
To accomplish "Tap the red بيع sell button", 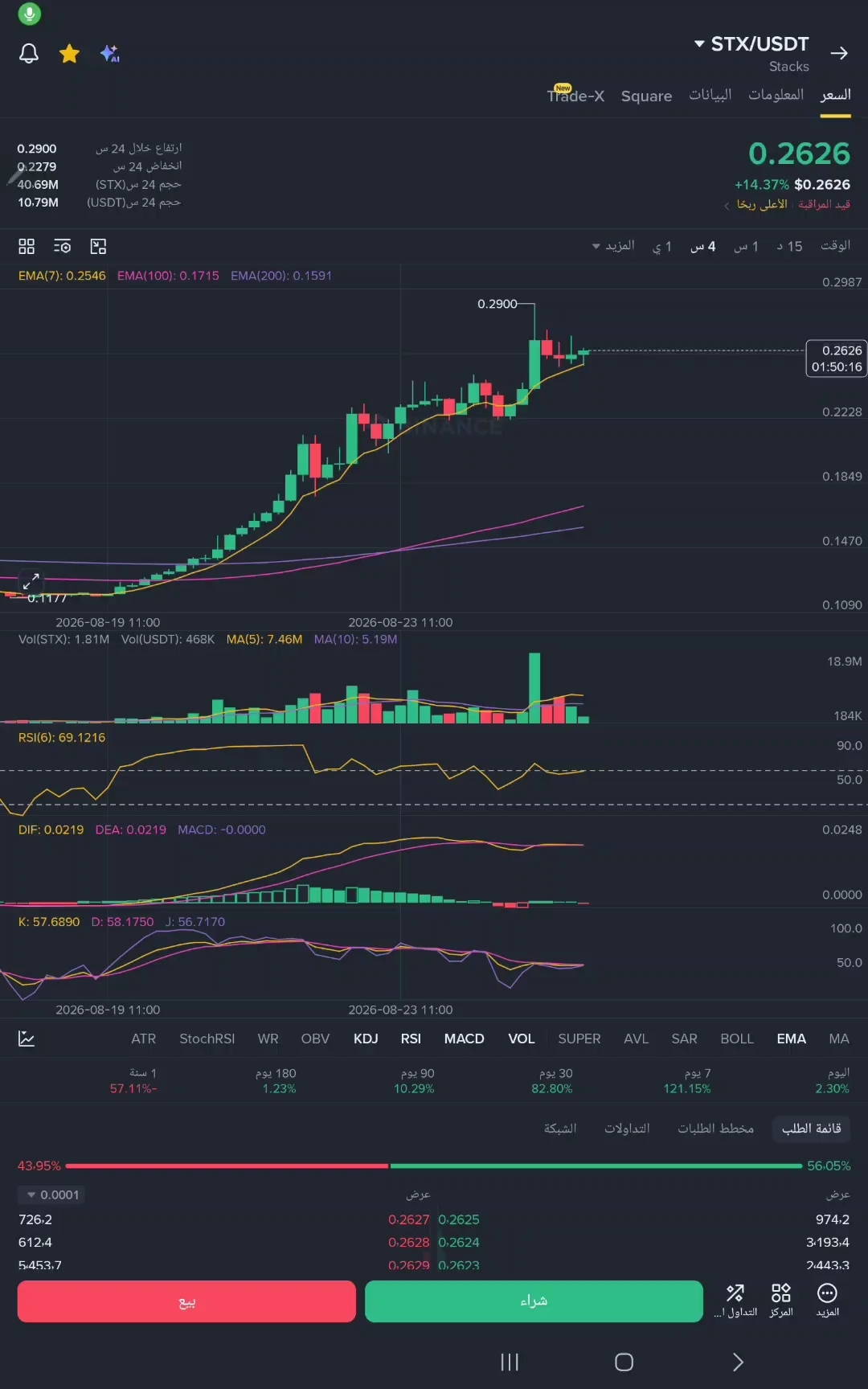I will pos(186,1301).
